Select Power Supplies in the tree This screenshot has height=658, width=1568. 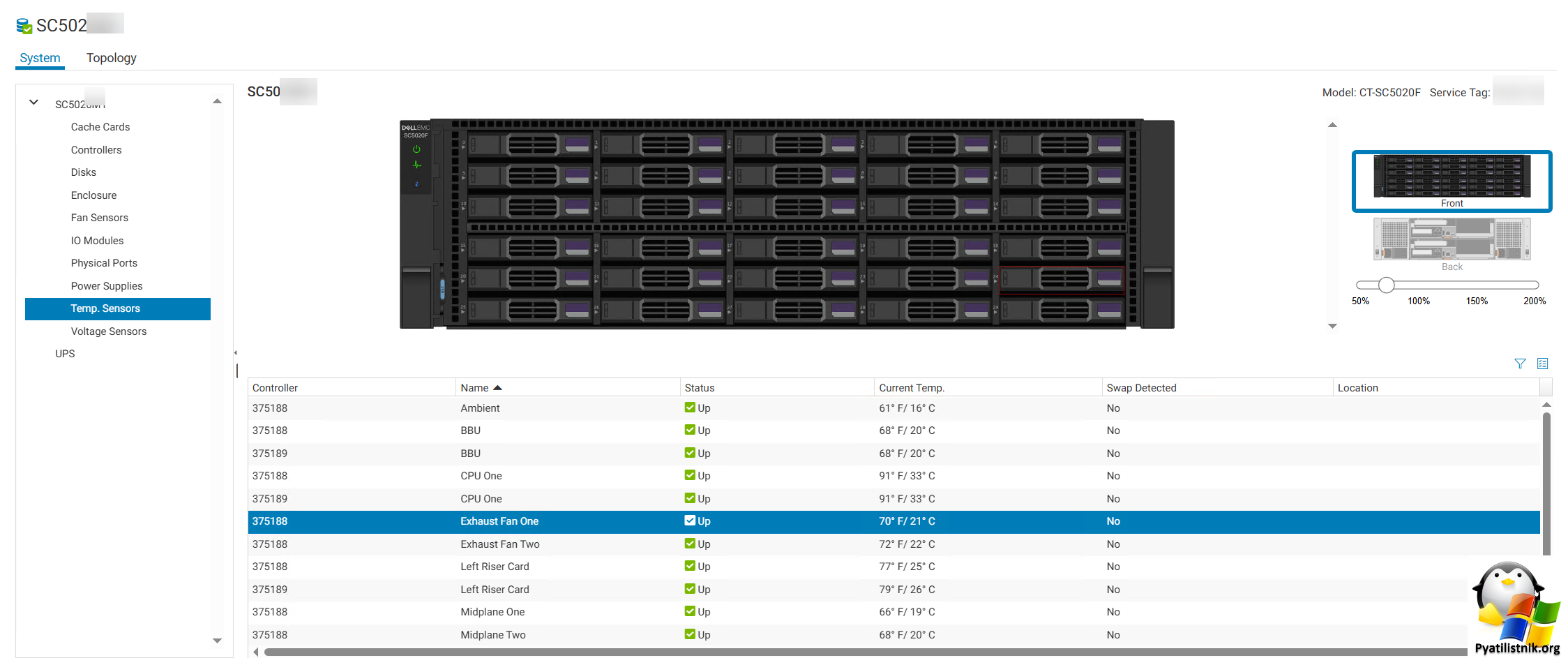(107, 286)
